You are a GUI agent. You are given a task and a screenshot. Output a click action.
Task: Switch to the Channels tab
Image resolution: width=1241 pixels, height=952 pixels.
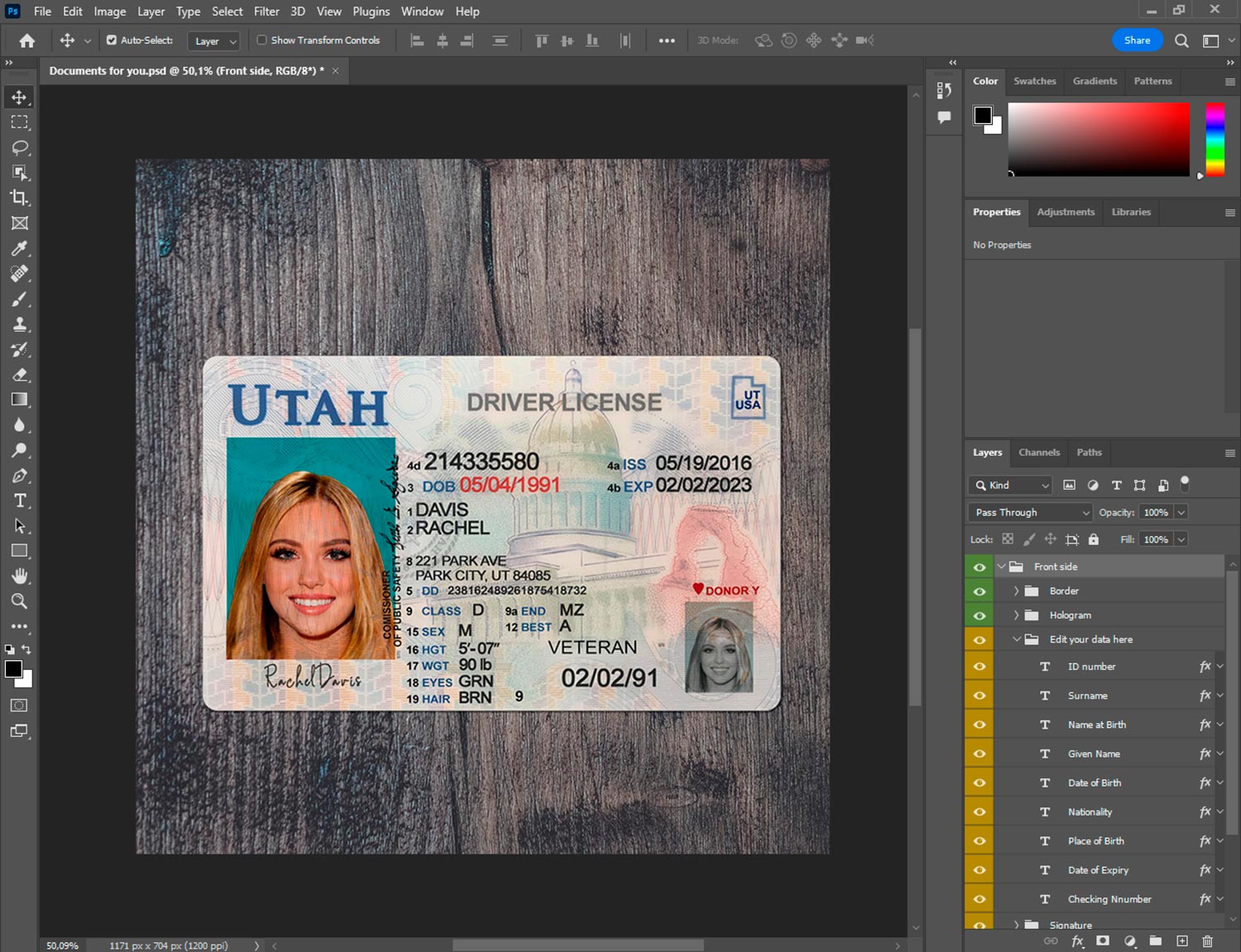pyautogui.click(x=1038, y=452)
